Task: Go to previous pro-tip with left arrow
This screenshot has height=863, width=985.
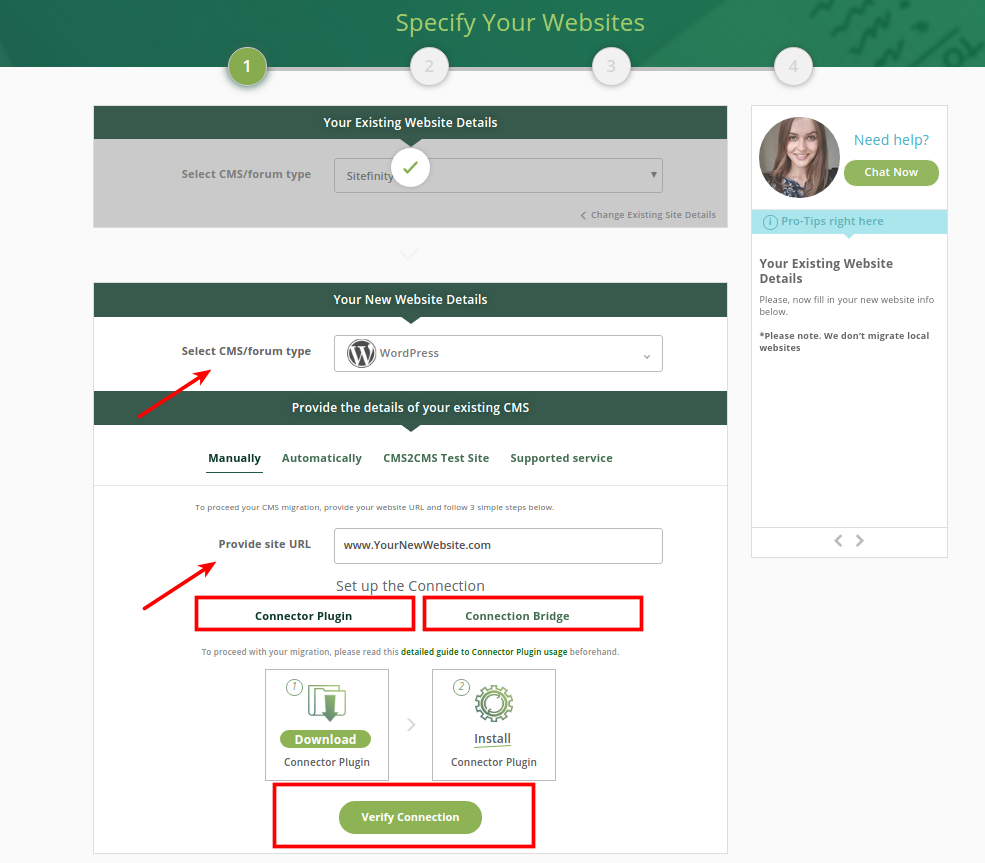Action: point(838,541)
